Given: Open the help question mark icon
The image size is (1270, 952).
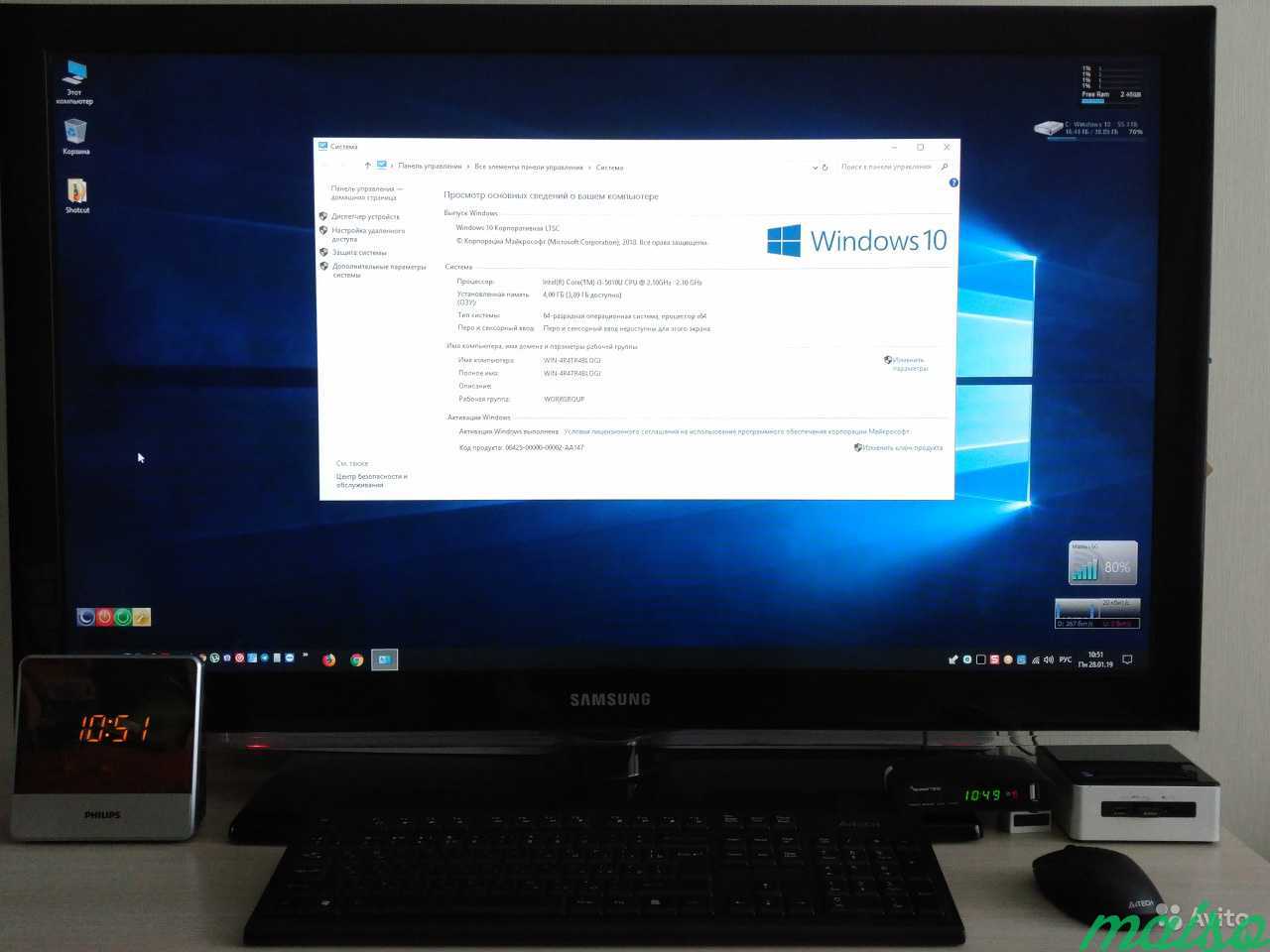Looking at the screenshot, I should pyautogui.click(x=953, y=183).
